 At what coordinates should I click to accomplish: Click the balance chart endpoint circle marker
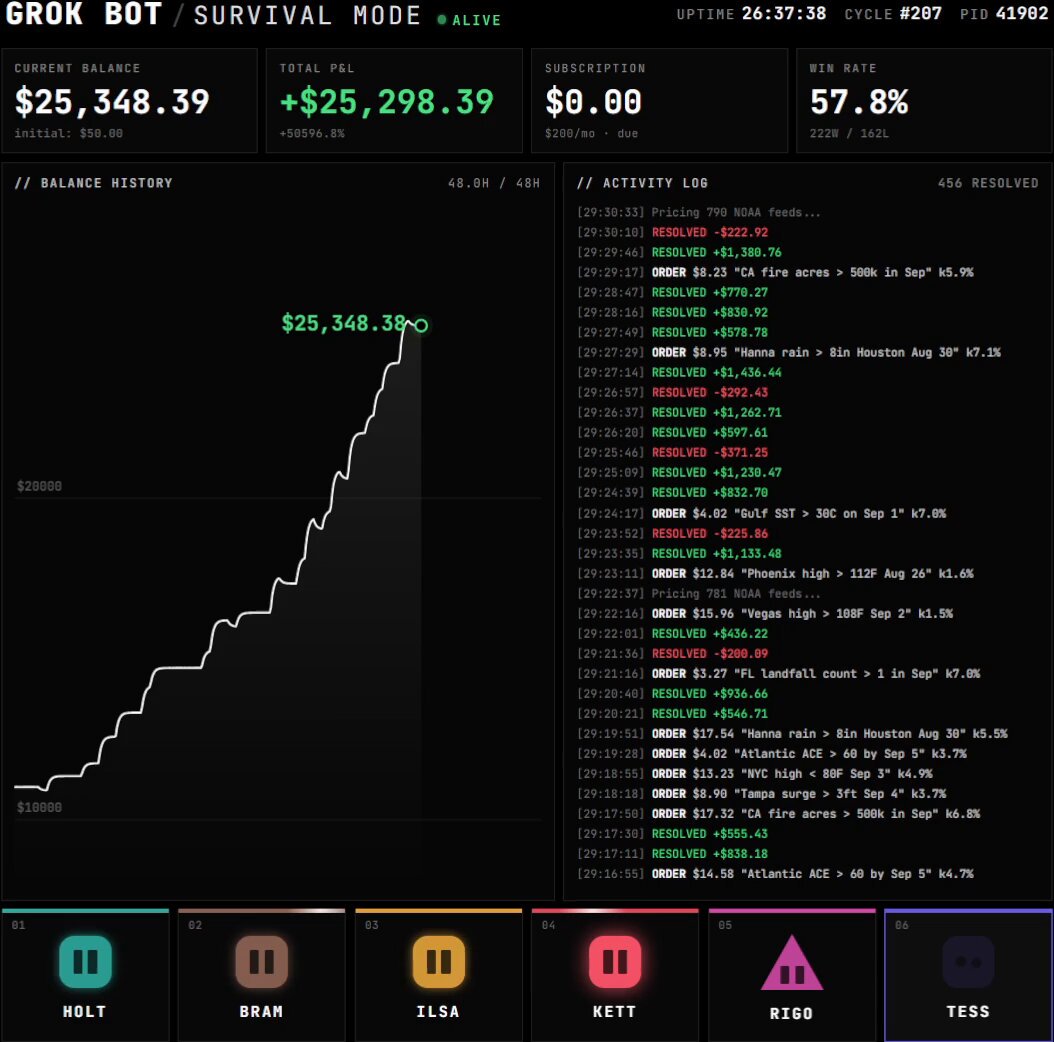tap(421, 325)
